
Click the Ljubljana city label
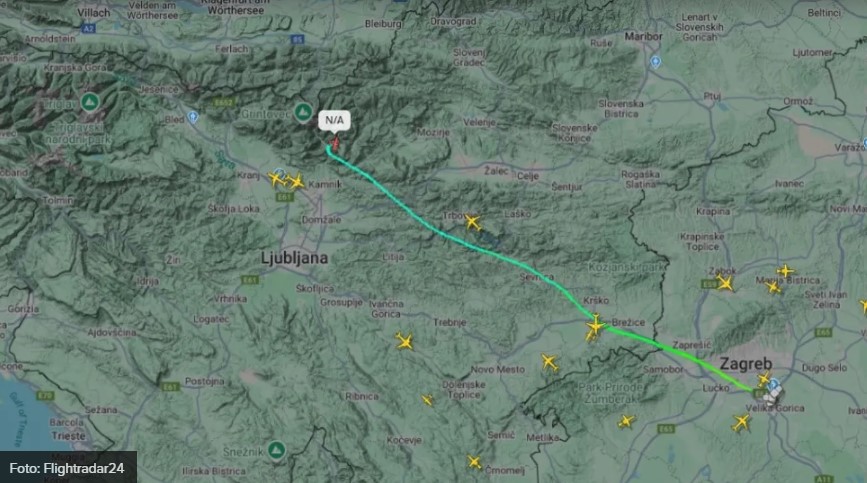(294, 258)
